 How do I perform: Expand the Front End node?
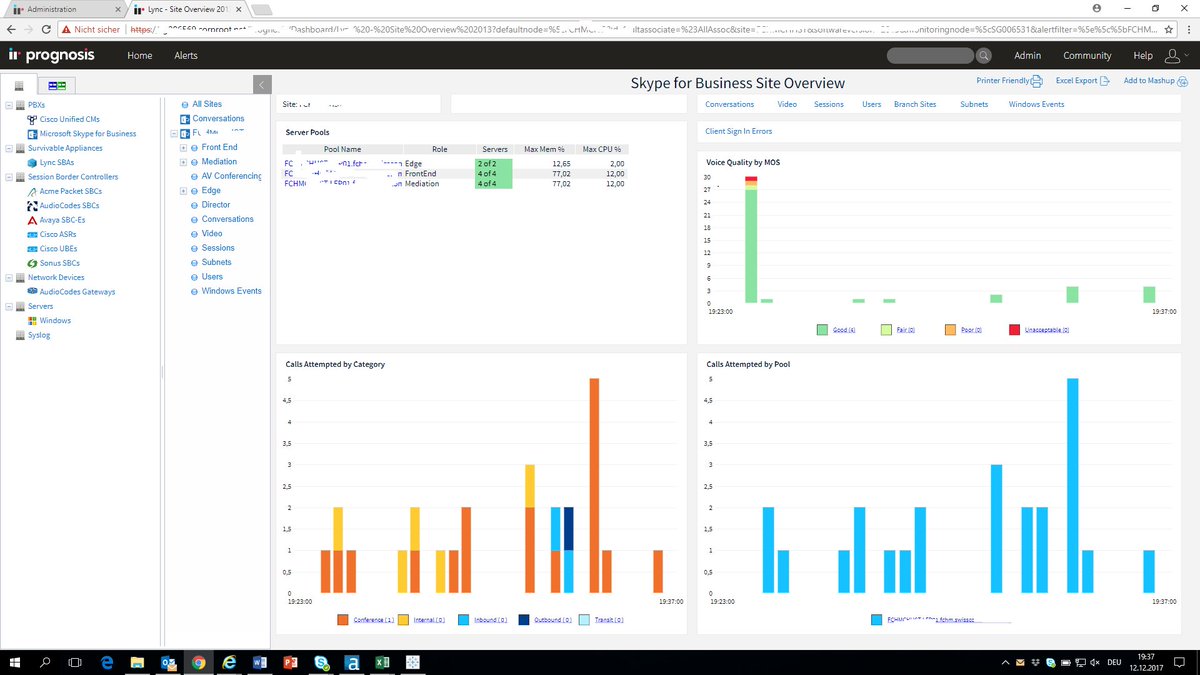click(183, 147)
